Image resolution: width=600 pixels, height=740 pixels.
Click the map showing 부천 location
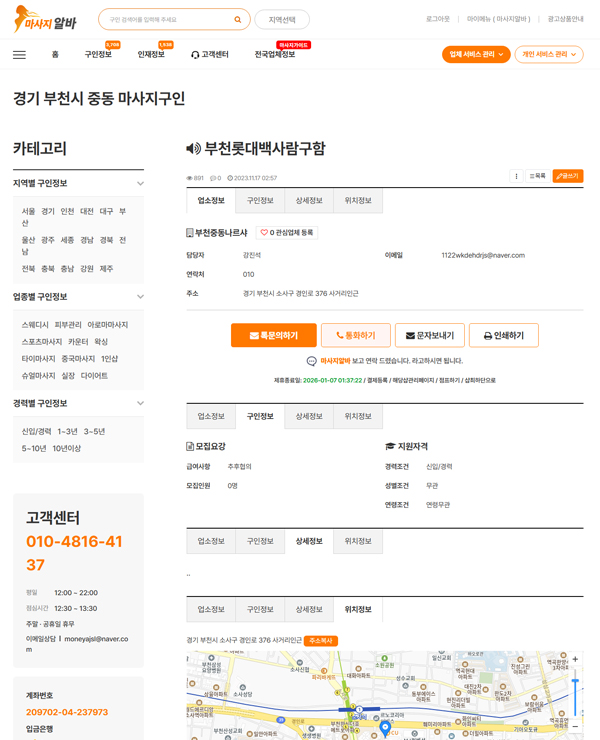tap(385, 696)
